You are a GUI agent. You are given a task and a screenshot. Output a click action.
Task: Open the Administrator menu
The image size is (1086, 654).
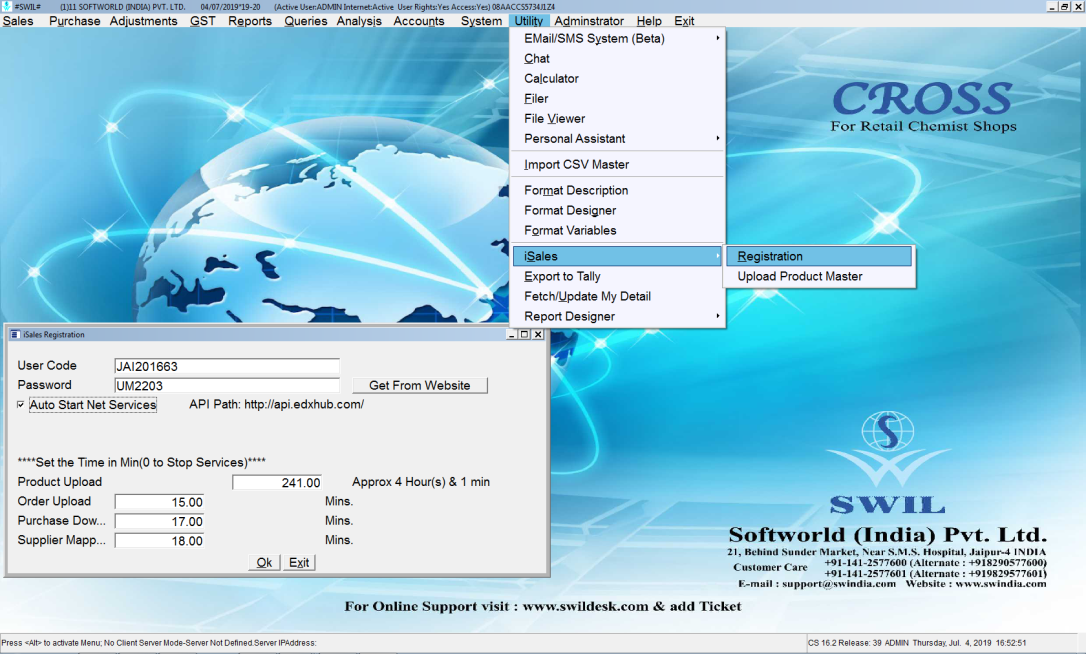(589, 21)
